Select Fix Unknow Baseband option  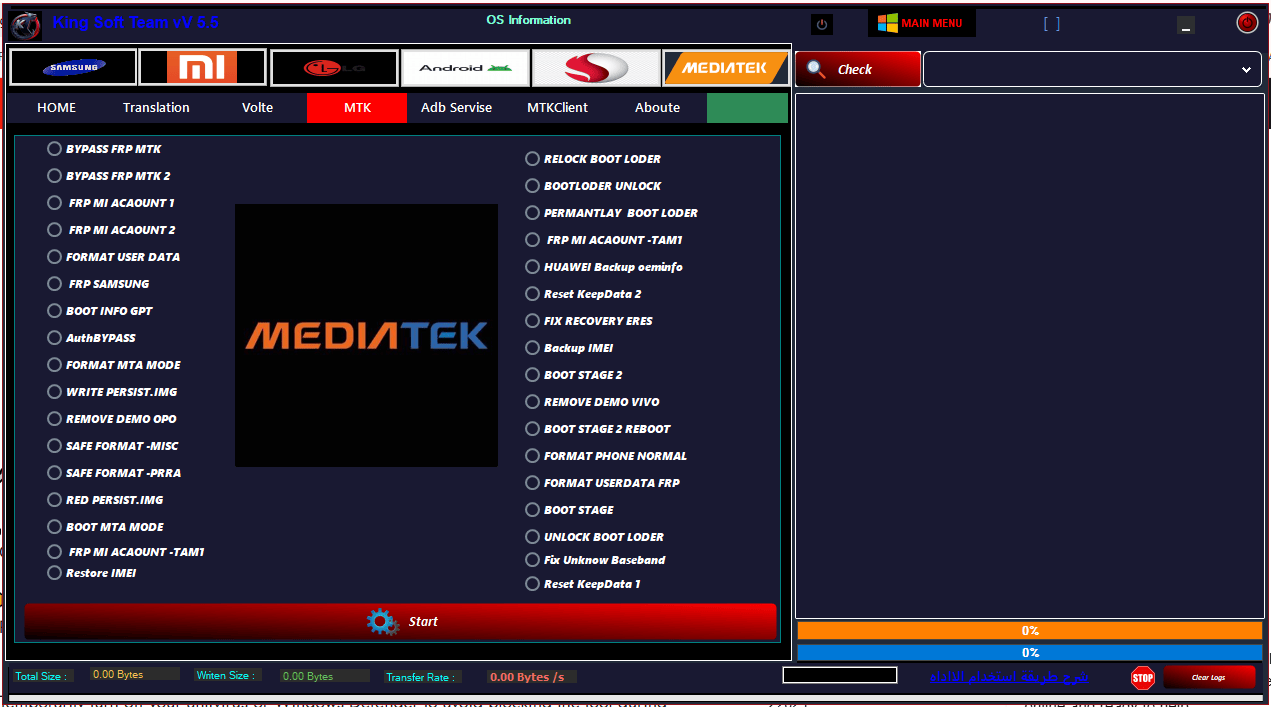pos(596,560)
